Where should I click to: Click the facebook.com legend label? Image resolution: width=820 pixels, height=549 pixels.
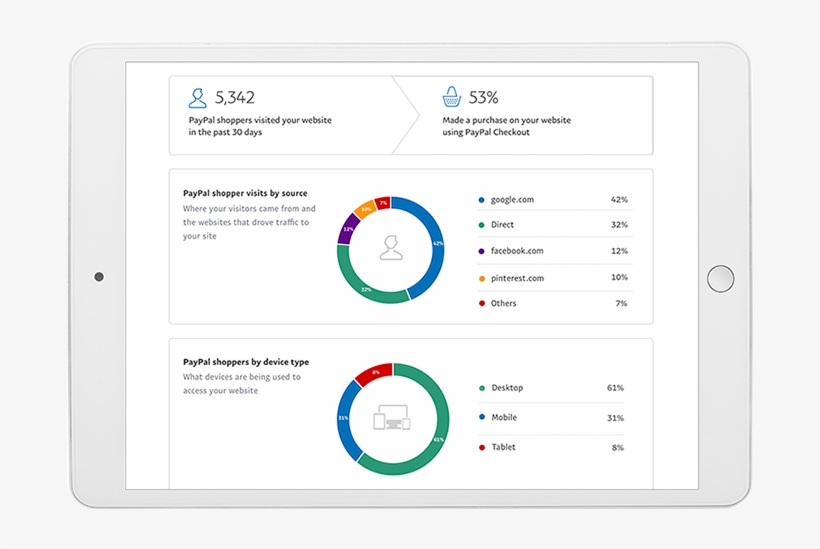(x=517, y=251)
